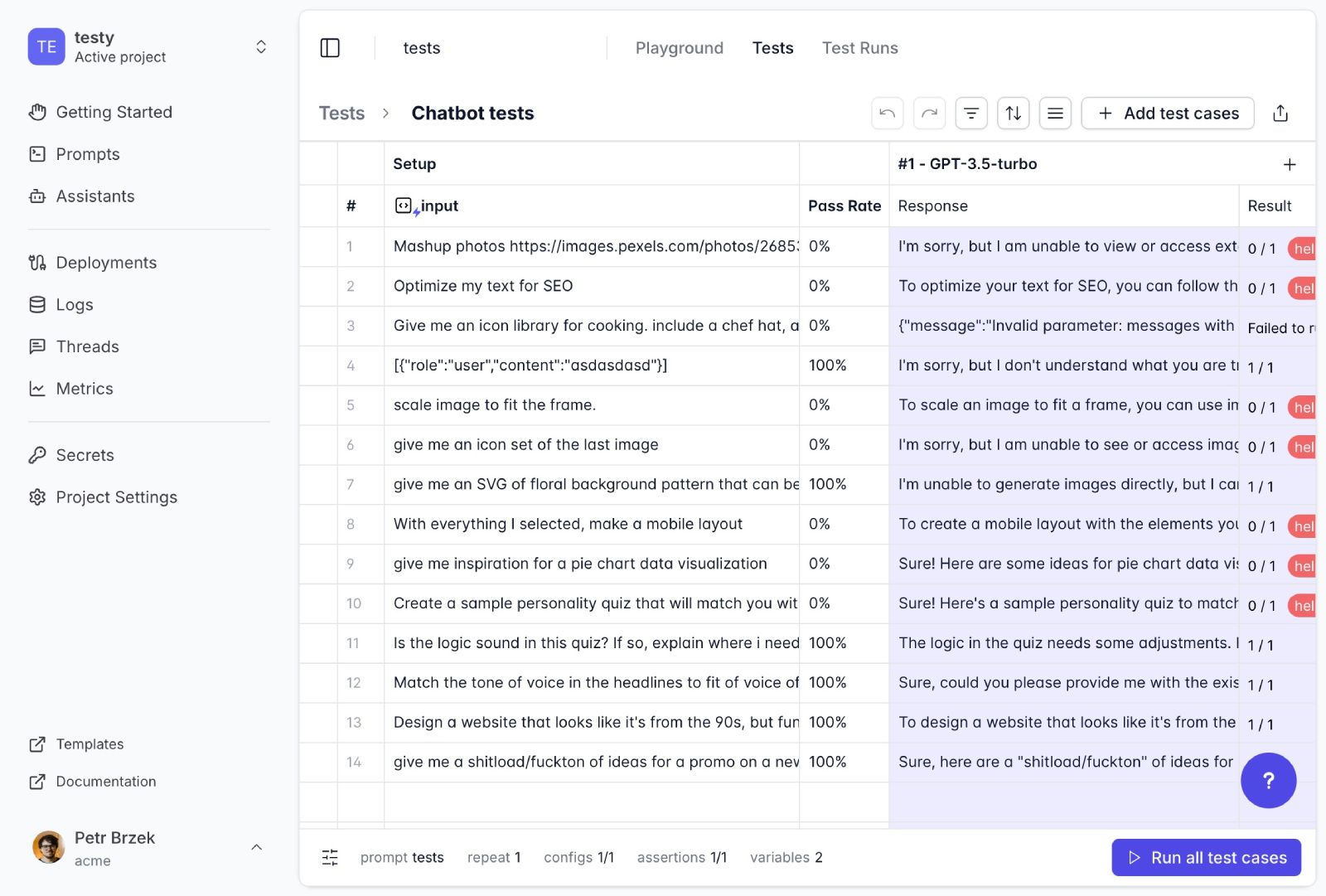Screen dimensions: 1326x896
Task: Click the export share icon
Action: coord(1280,114)
